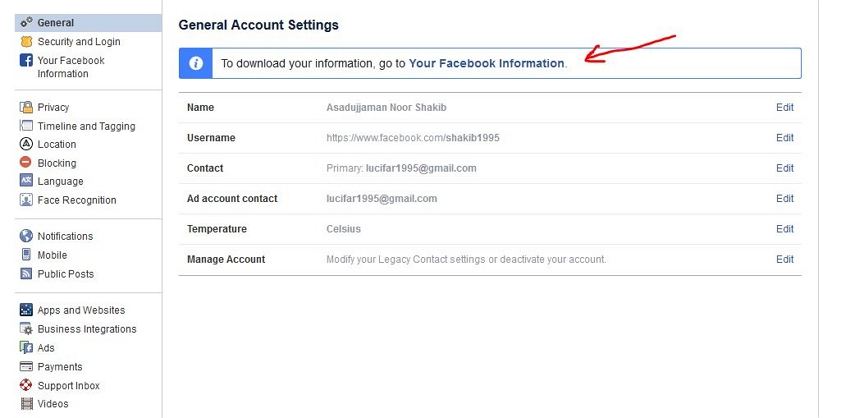Click the blue info icon in banner
Viewport: 855px width, 418px height.
tap(196, 63)
